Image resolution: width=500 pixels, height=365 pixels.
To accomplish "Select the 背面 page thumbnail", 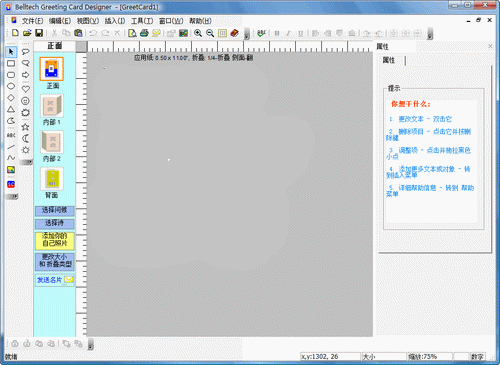I will point(52,183).
